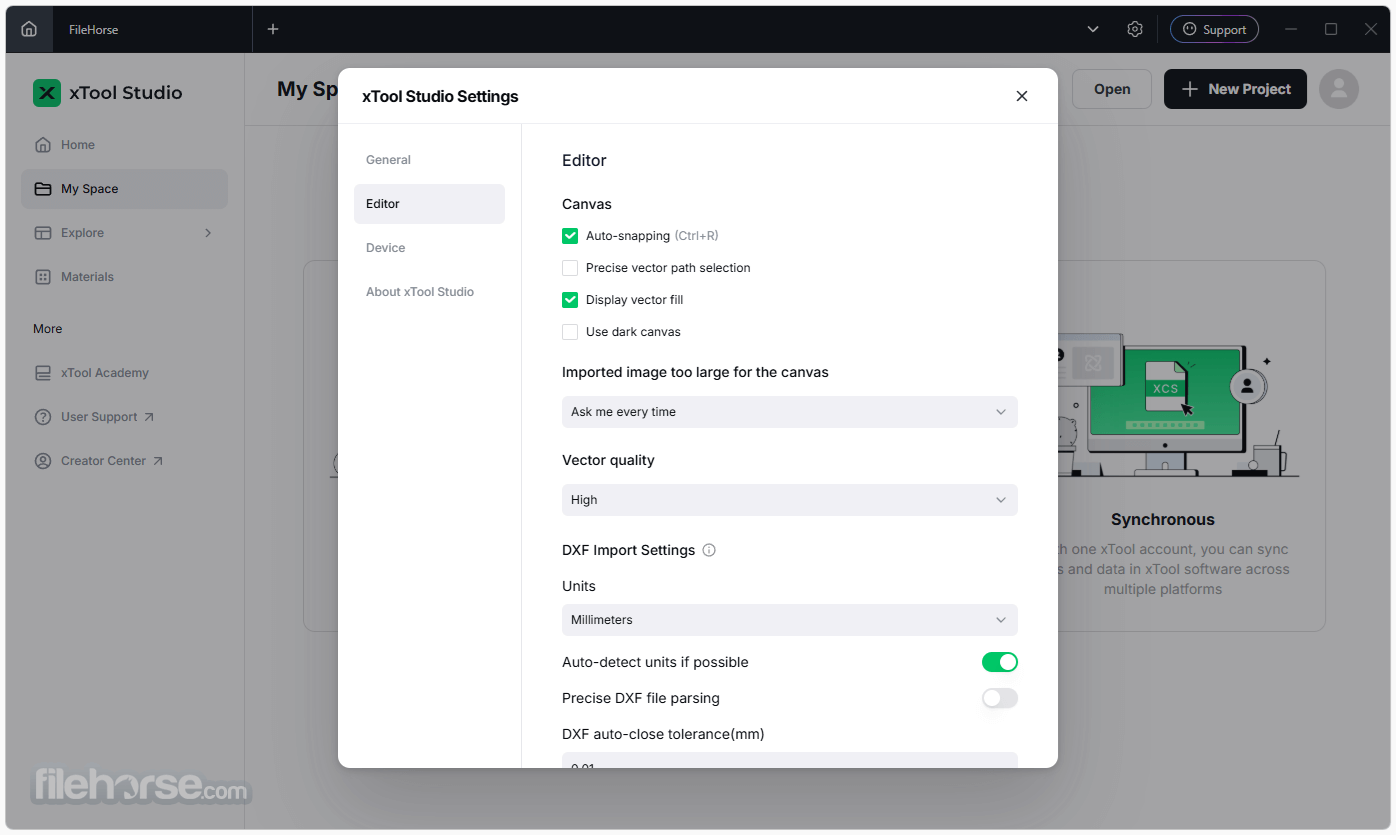Add a new tab with the plus icon
The width and height of the screenshot is (1396, 835).
pyautogui.click(x=273, y=29)
